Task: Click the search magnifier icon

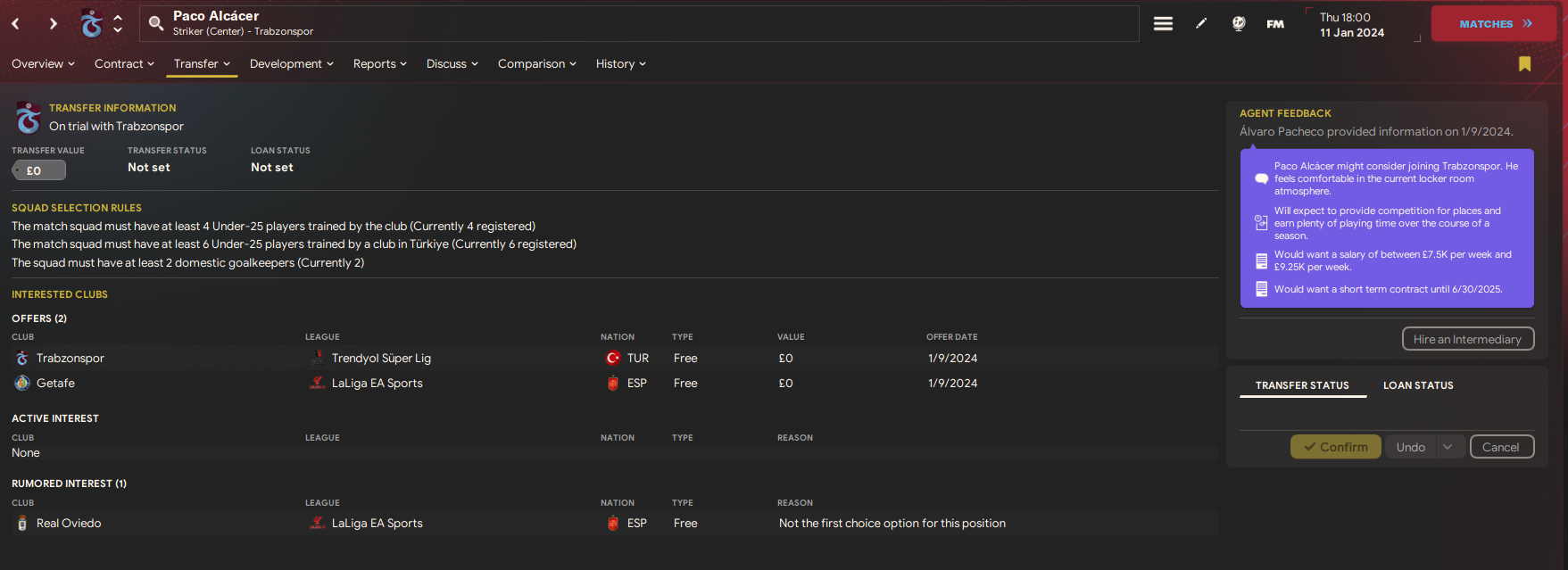Action: (156, 23)
